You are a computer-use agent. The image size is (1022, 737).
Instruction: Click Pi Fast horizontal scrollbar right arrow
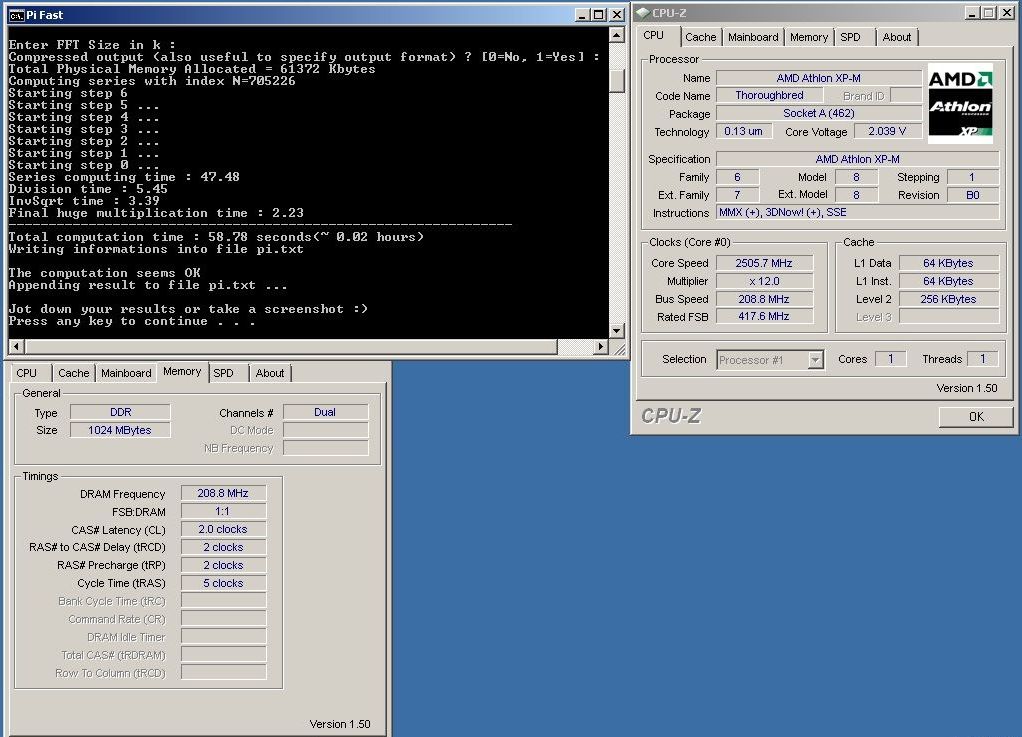point(601,347)
